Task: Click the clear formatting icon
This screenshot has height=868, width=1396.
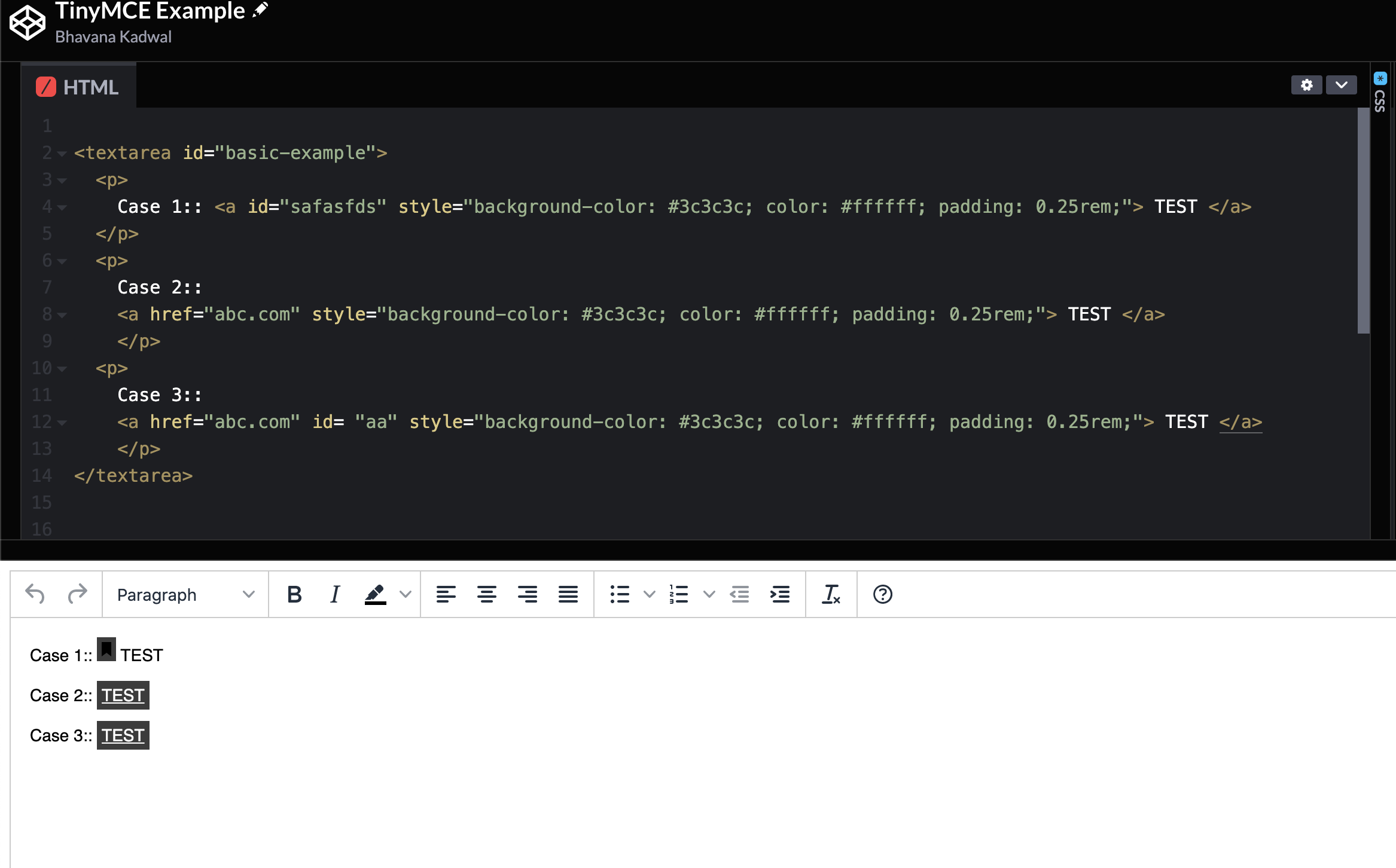Action: tap(831, 594)
